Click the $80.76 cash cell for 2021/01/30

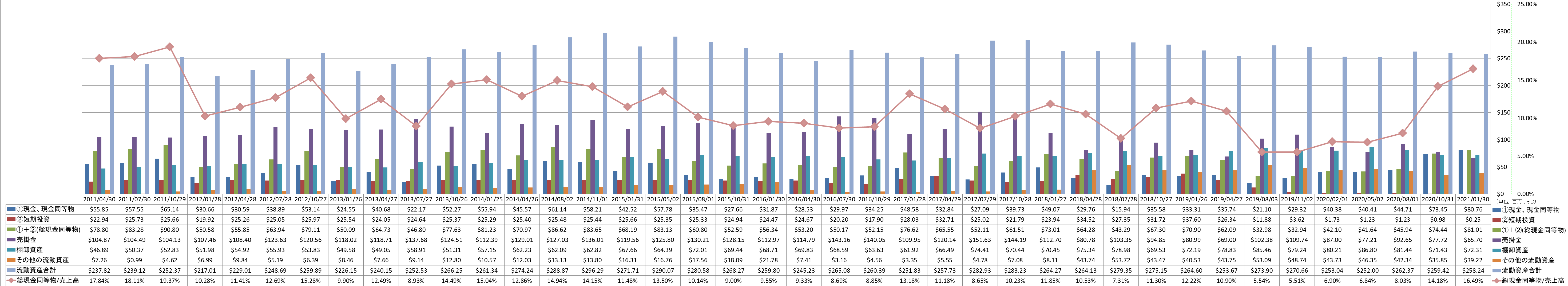click(1474, 209)
